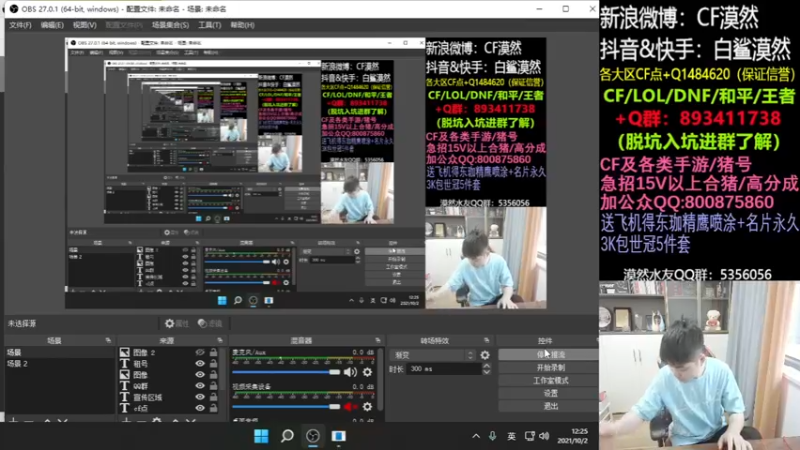Viewport: 800px width, 450px height.
Task: Pop out the Scene Transitions dock
Action: 486,340
